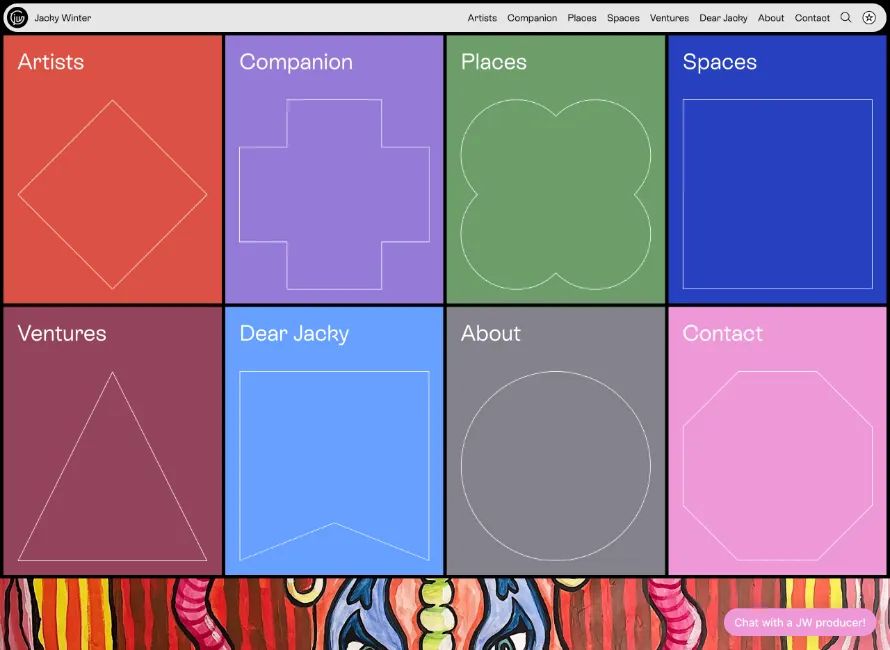890x650 pixels.
Task: Open Dear Jacky in the top navigation
Action: point(723,18)
